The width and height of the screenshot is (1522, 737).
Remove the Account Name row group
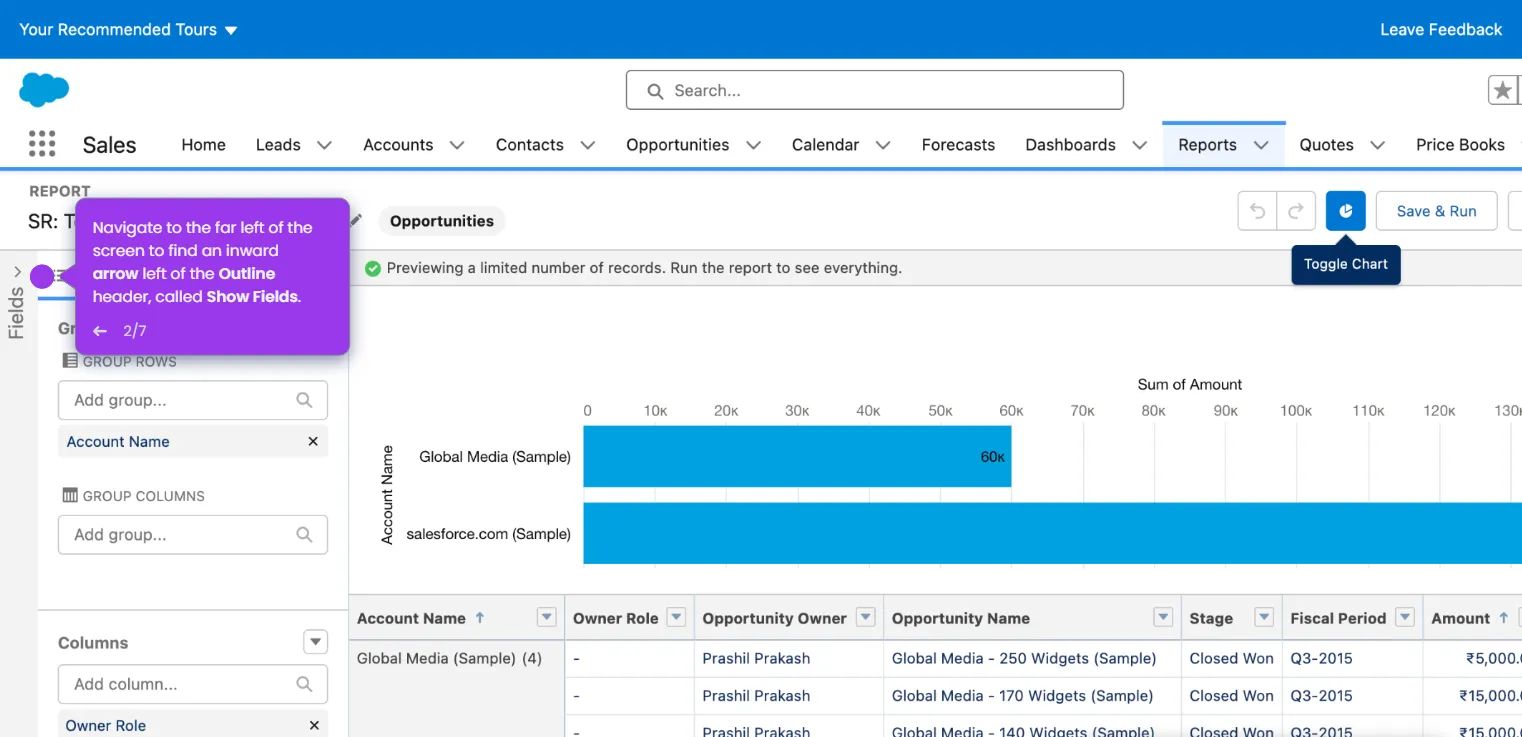pos(313,441)
